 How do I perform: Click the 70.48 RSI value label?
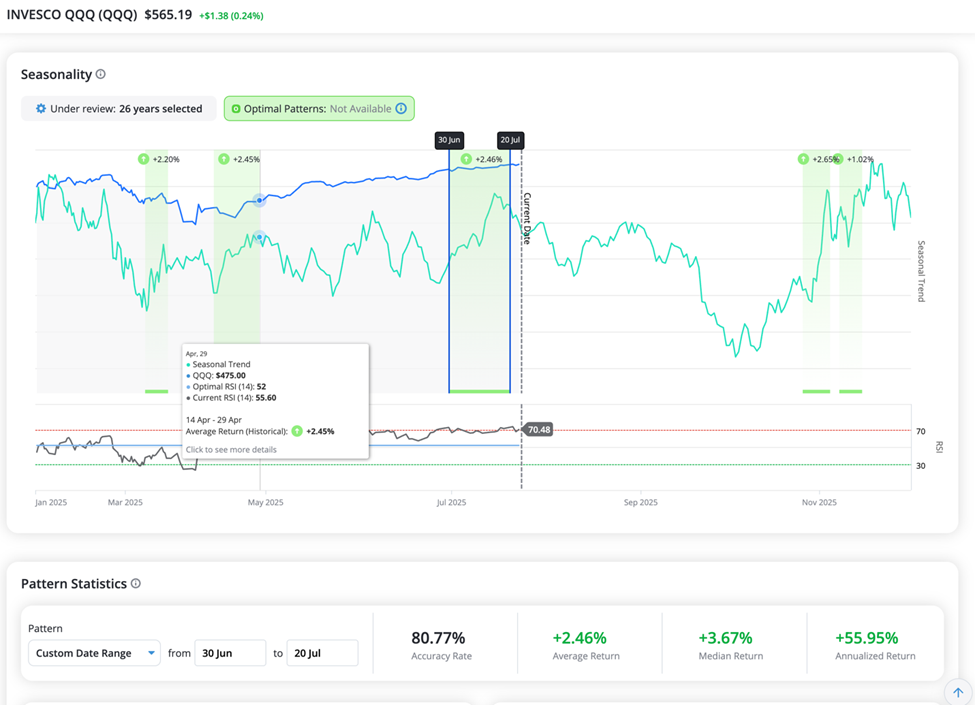pos(539,430)
